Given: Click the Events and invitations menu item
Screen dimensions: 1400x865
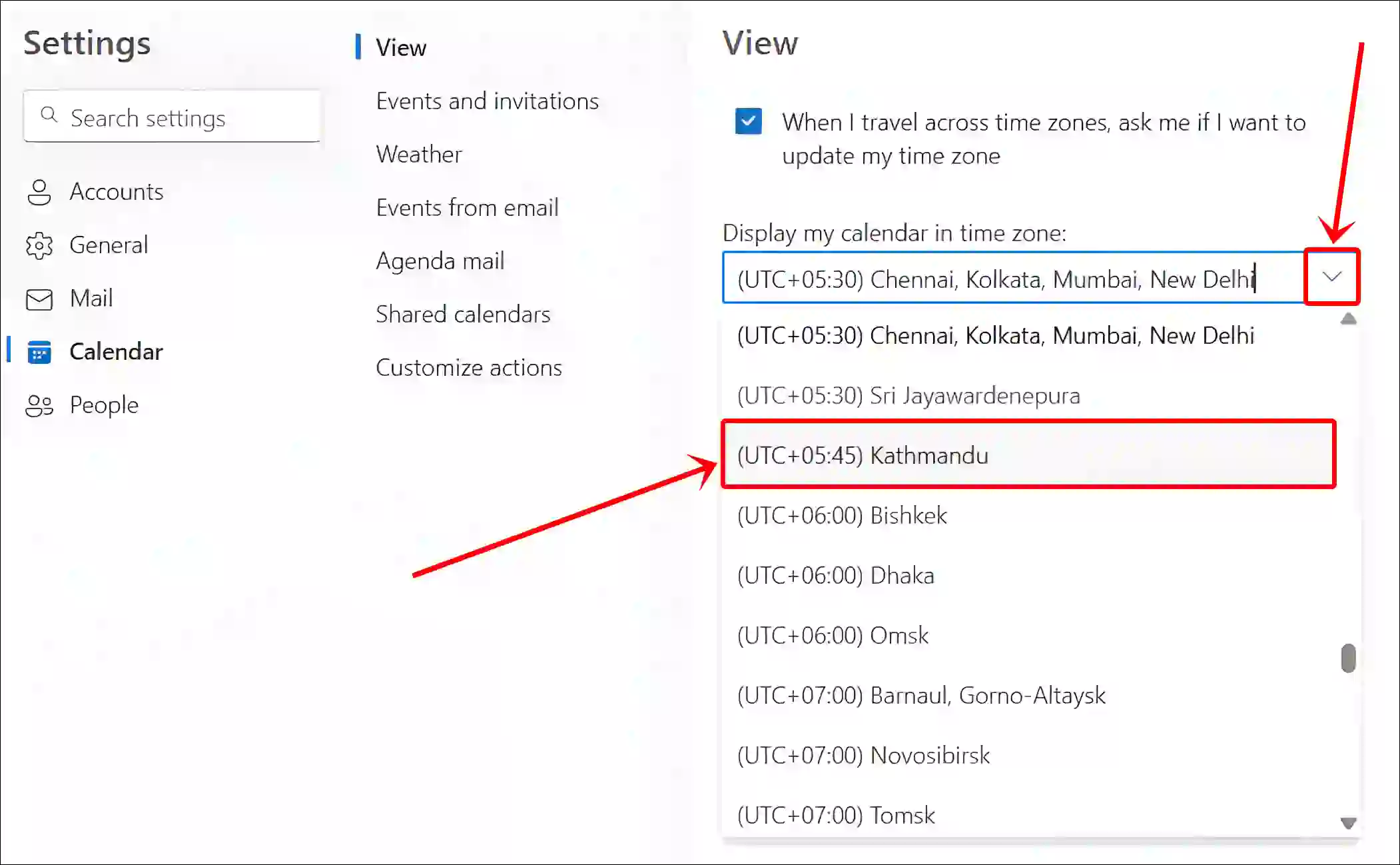Looking at the screenshot, I should pyautogui.click(x=487, y=100).
